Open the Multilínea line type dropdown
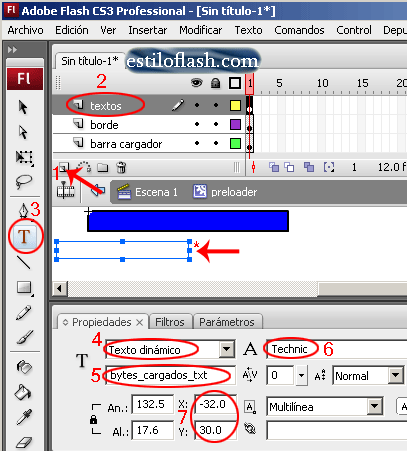This screenshot has height=451, width=407. click(374, 406)
